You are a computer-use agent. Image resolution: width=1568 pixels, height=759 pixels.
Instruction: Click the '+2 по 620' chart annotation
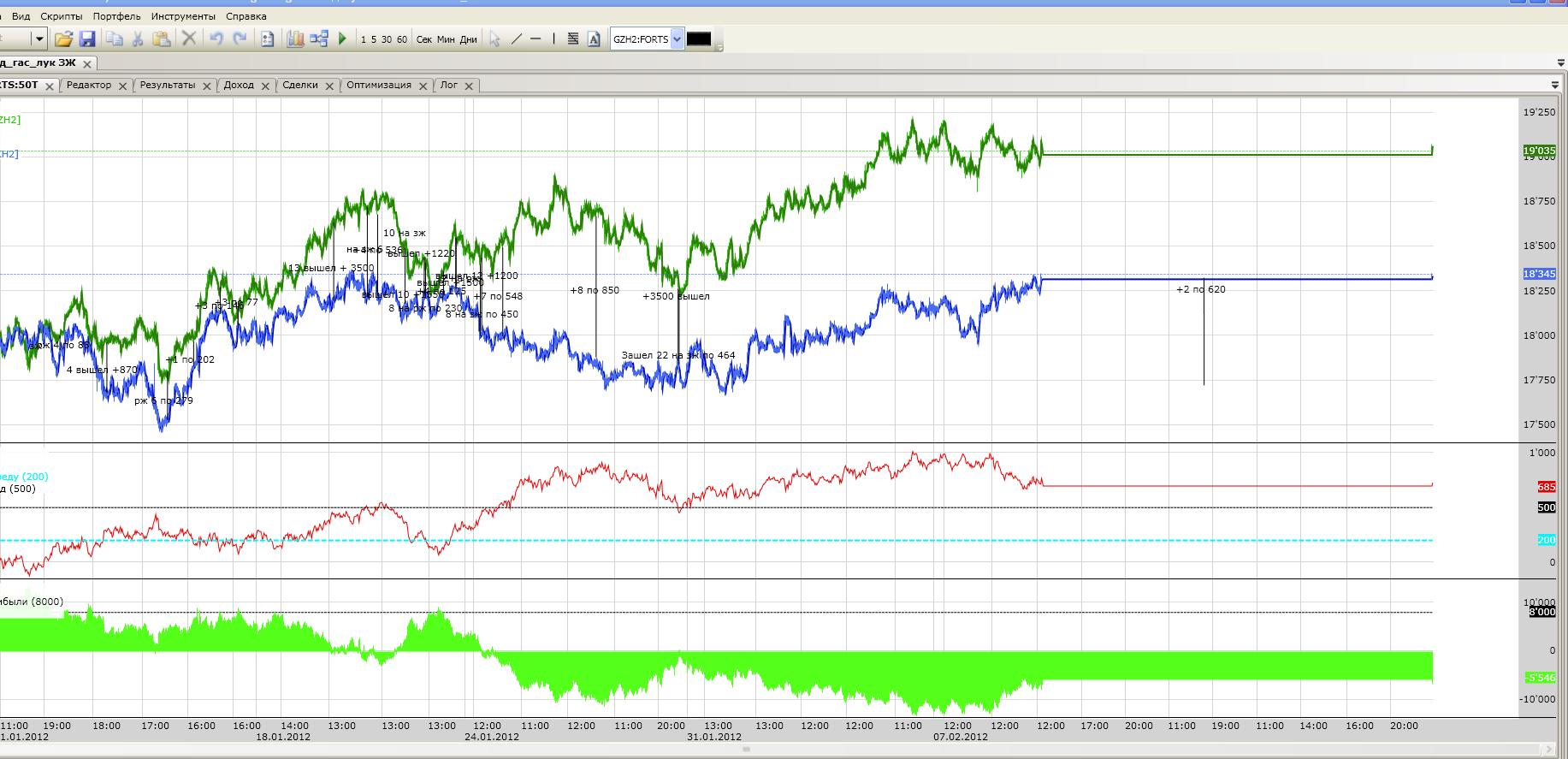(x=1200, y=289)
